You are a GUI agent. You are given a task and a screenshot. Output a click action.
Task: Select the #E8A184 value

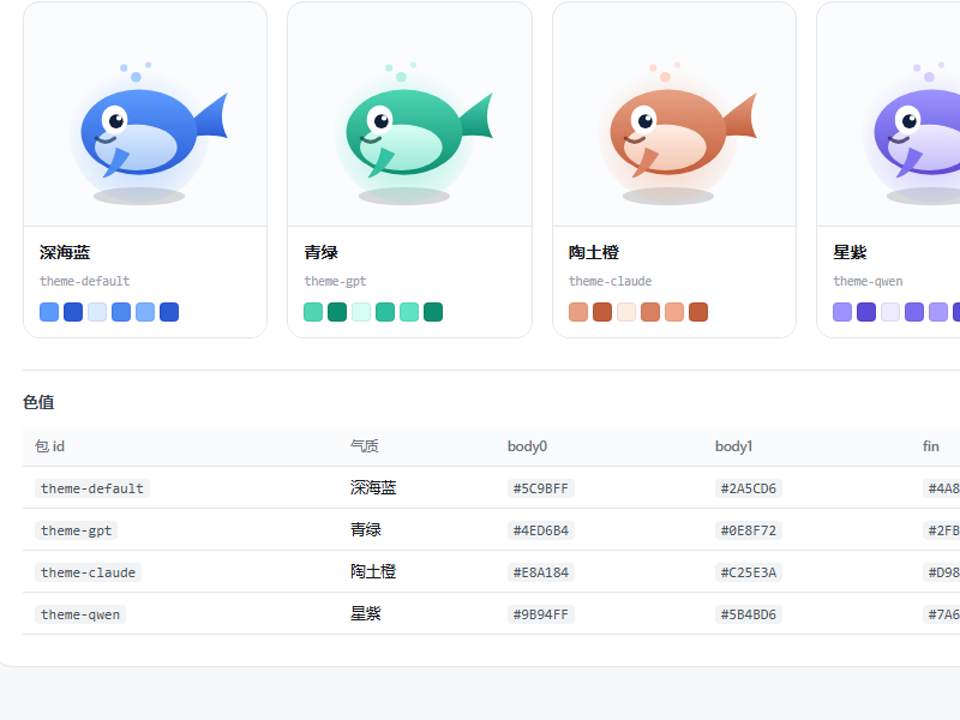(541, 572)
